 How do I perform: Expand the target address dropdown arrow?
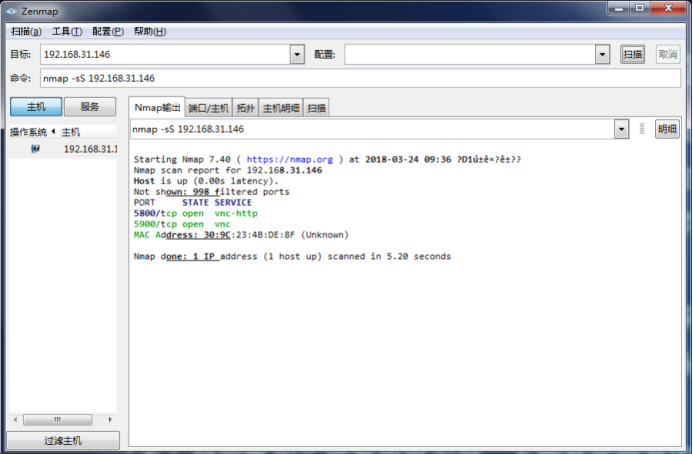(x=297, y=55)
